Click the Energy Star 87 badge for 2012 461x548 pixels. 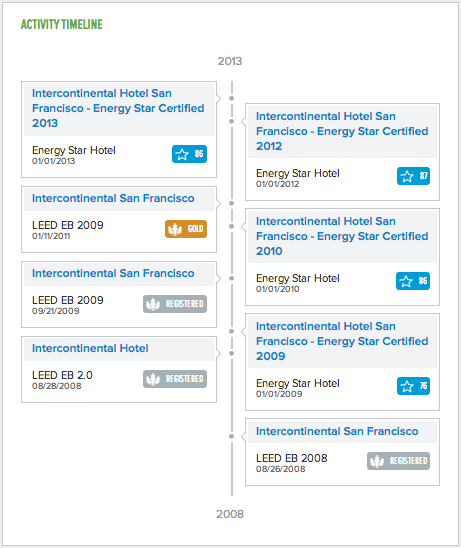pos(413,176)
